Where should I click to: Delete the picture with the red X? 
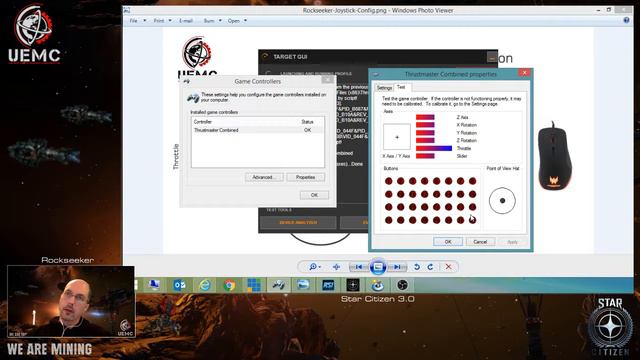tap(448, 267)
